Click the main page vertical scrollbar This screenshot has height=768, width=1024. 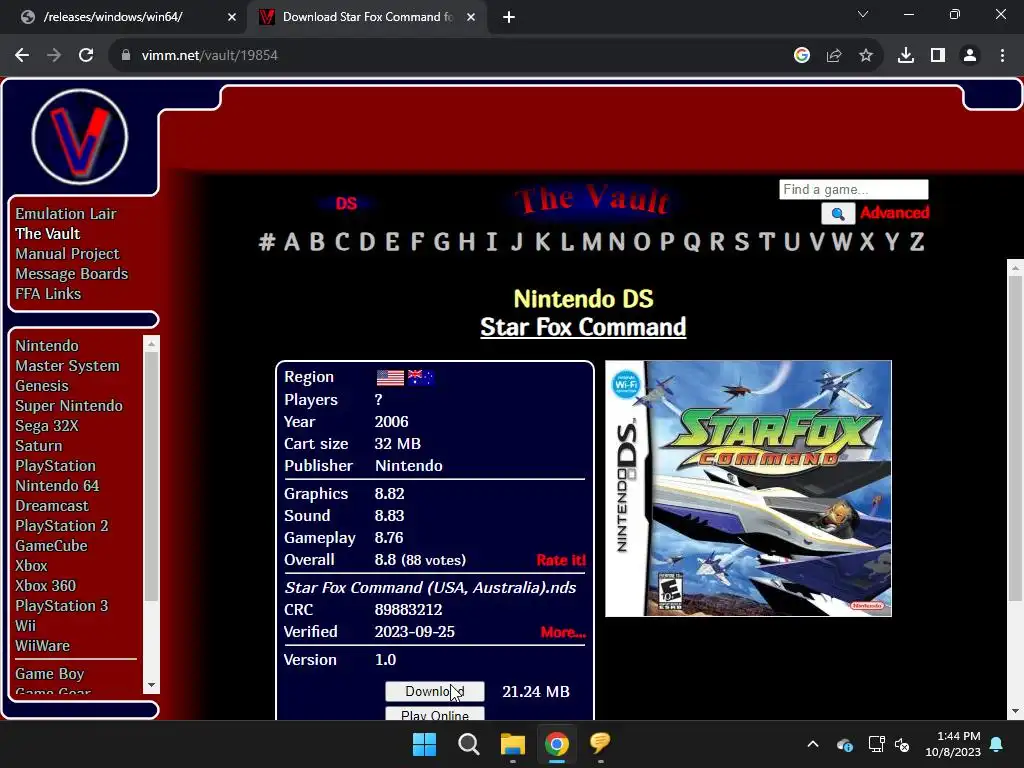click(x=1015, y=438)
